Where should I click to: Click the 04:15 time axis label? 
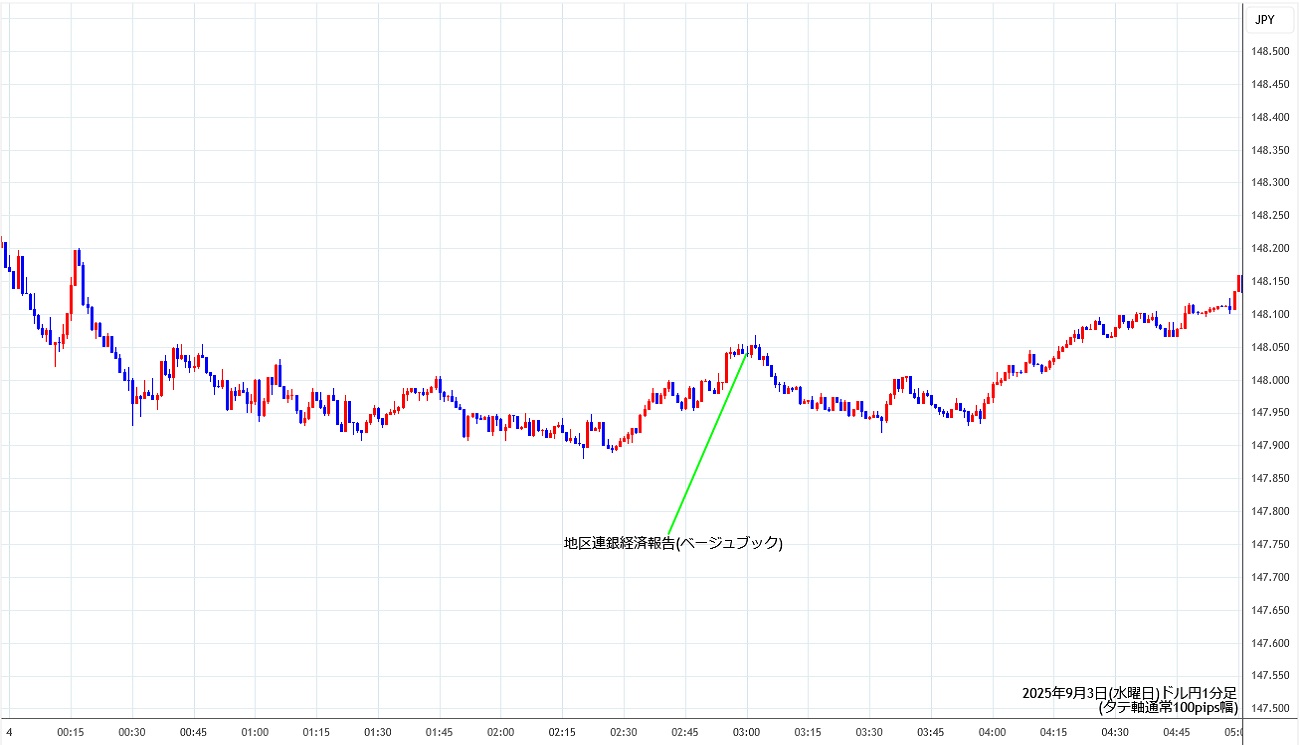pos(1054,733)
